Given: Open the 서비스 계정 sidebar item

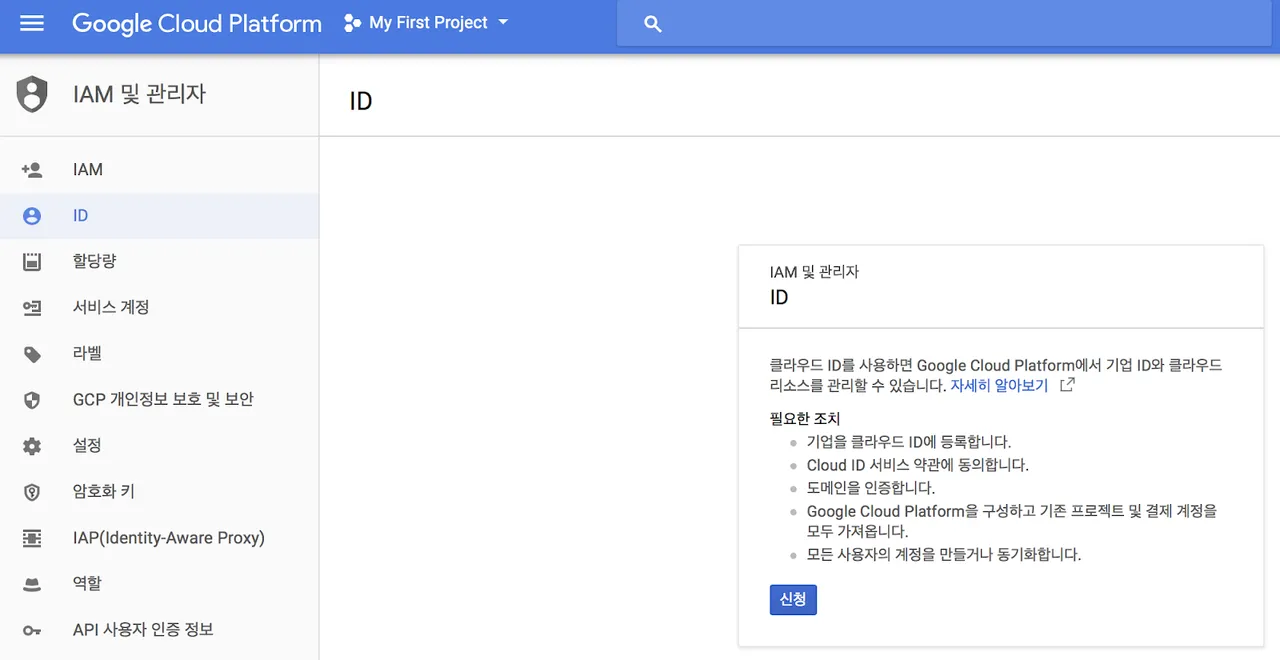Looking at the screenshot, I should pyautogui.click(x=159, y=307).
